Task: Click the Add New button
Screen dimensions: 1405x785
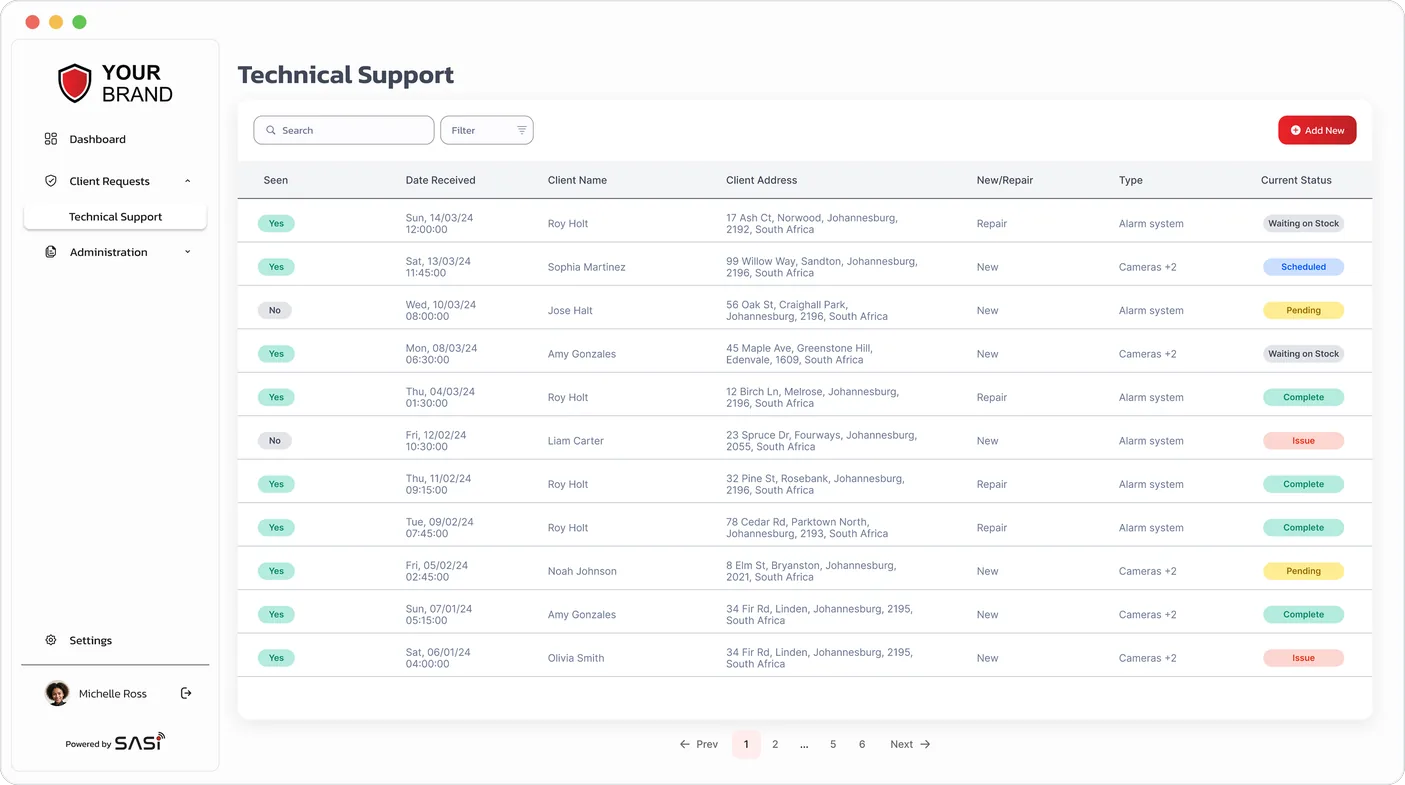Action: click(1317, 130)
